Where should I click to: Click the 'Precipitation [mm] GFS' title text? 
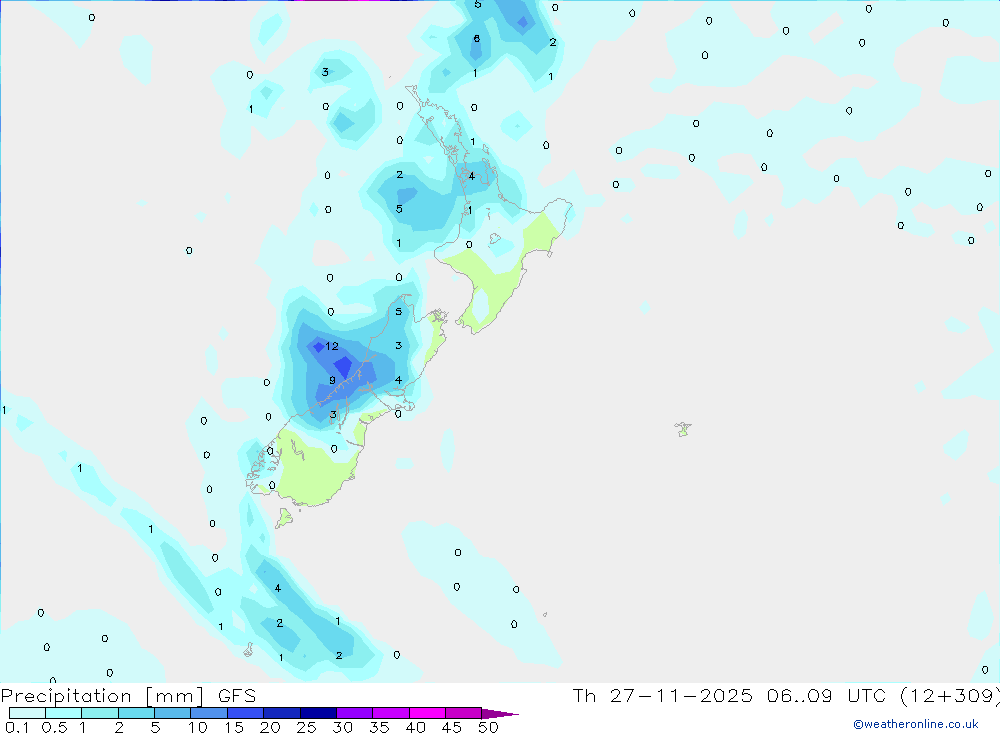point(128,695)
